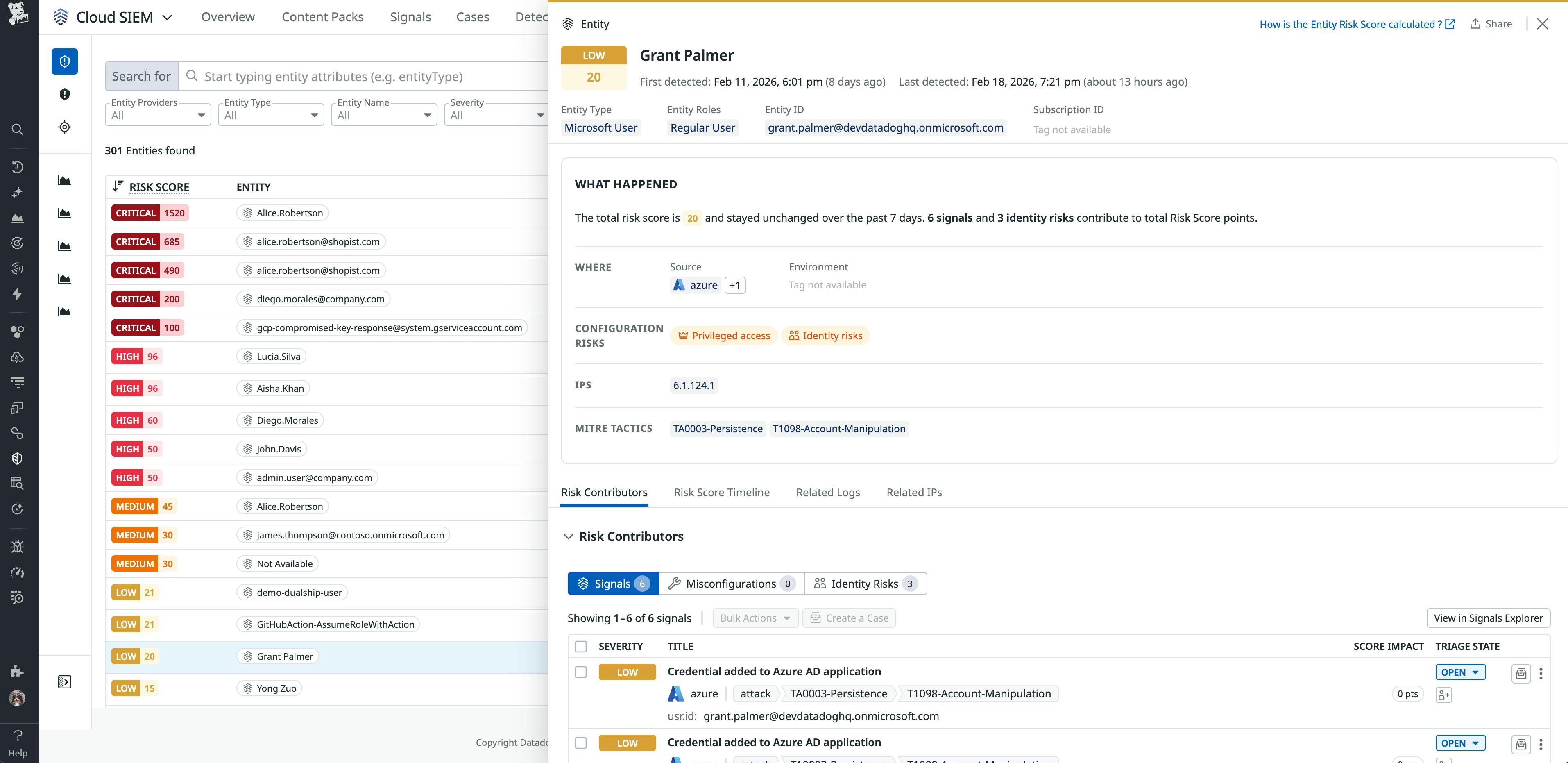Check the second signal row checkbox
Viewport: 1568px width, 763px height.
click(x=581, y=743)
